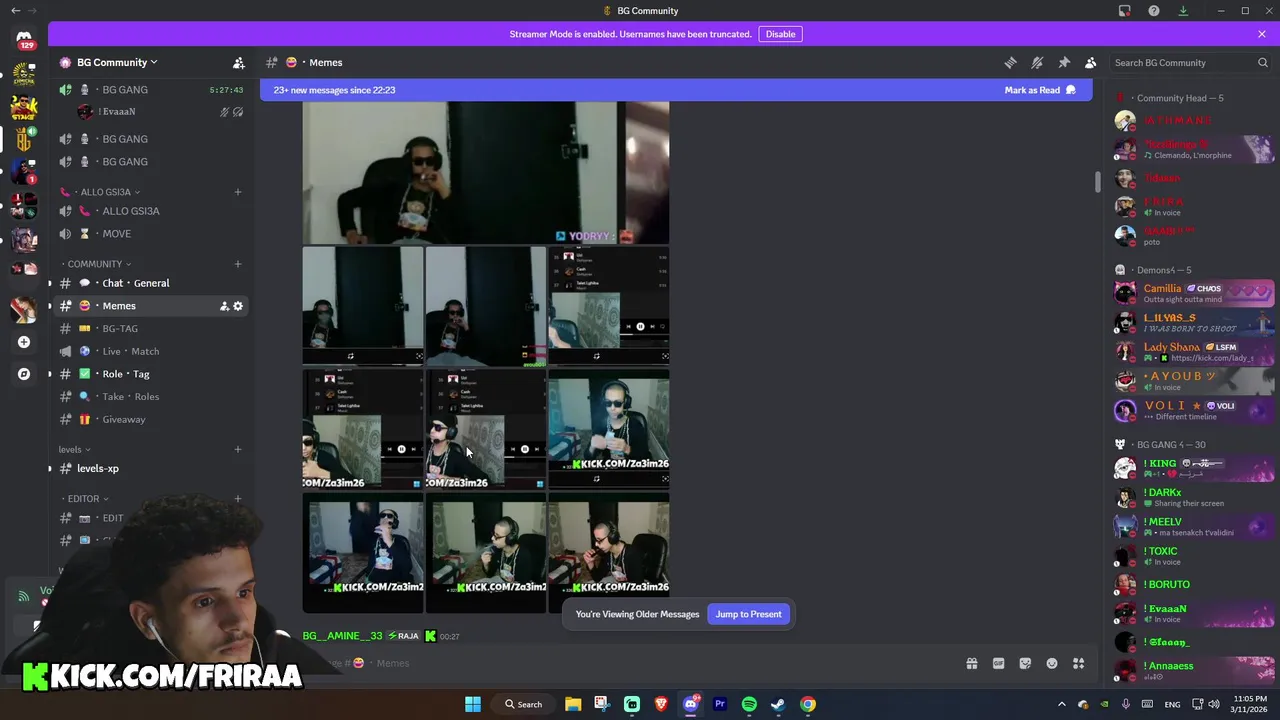Screen dimensions: 1280x720
Task: Add a channel to levels category
Action: pos(238,450)
